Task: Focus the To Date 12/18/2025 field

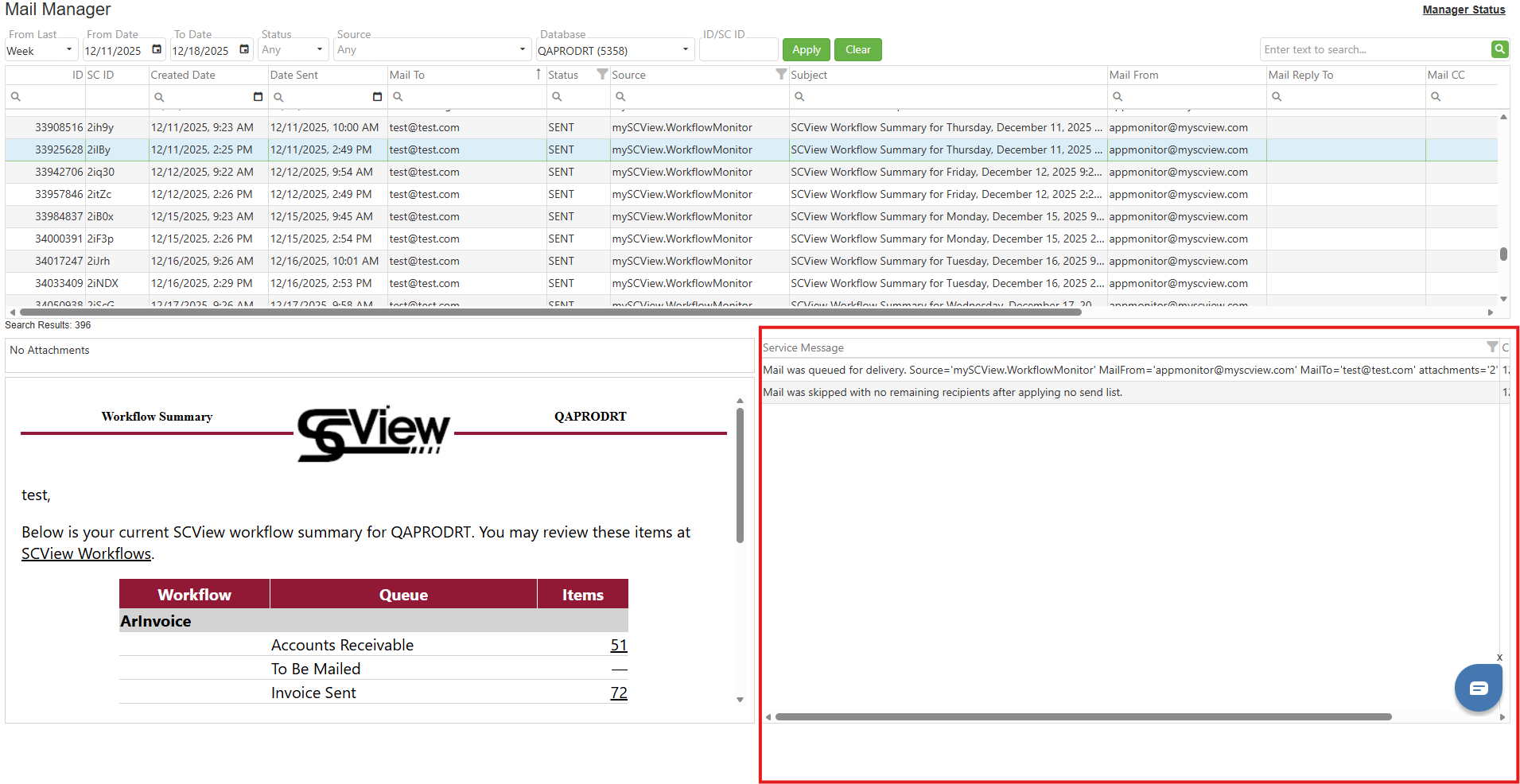Action: [203, 50]
